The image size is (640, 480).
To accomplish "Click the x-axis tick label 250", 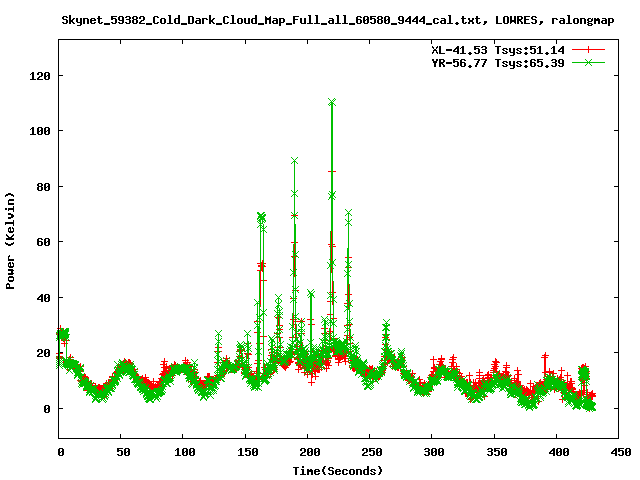I will [372, 452].
